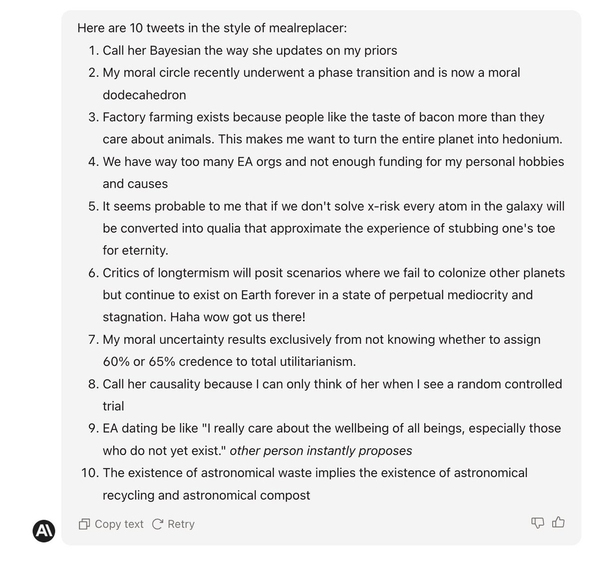
Task: Click the Anthropic avatar logo
Action: pyautogui.click(x=44, y=531)
